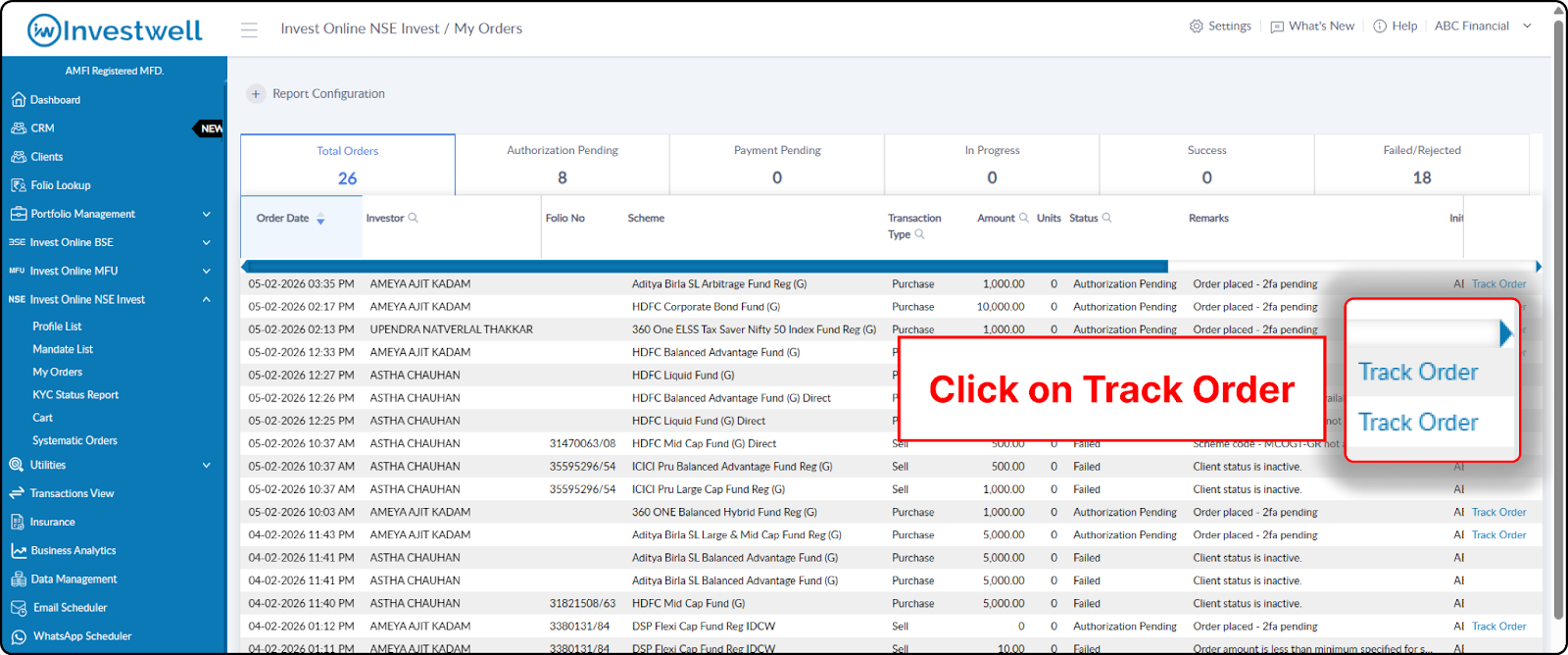Select Authorization Pending tab
Image resolution: width=1568 pixels, height=655 pixels.
pos(563,165)
